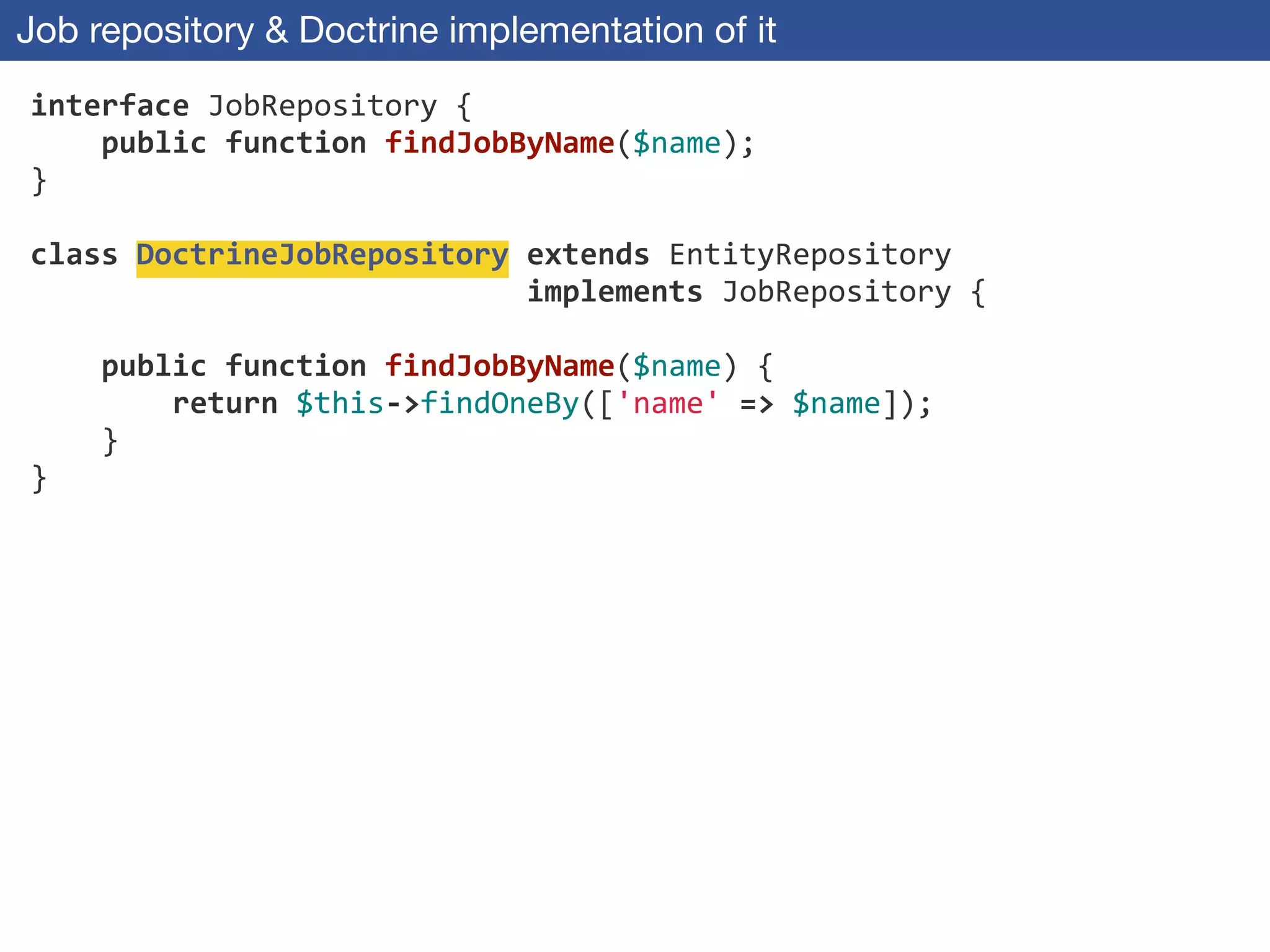Image resolution: width=1270 pixels, height=952 pixels.
Task: Click the closing brace of the interface
Action: pos(39,181)
